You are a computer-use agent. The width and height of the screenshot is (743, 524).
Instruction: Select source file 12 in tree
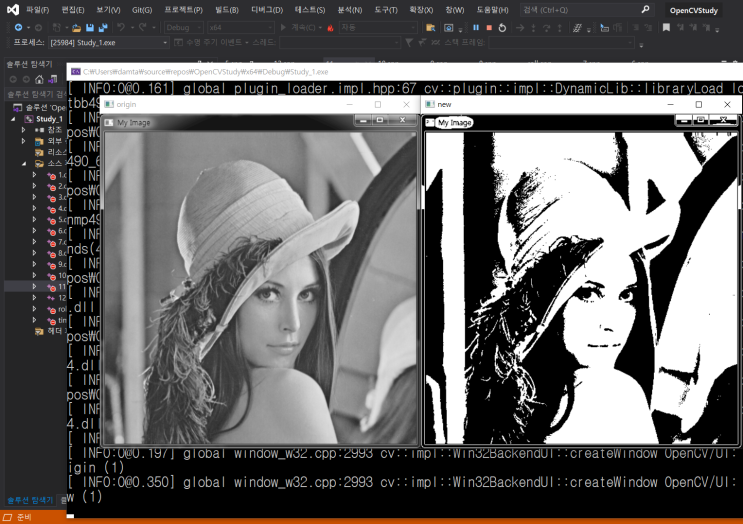(55, 298)
